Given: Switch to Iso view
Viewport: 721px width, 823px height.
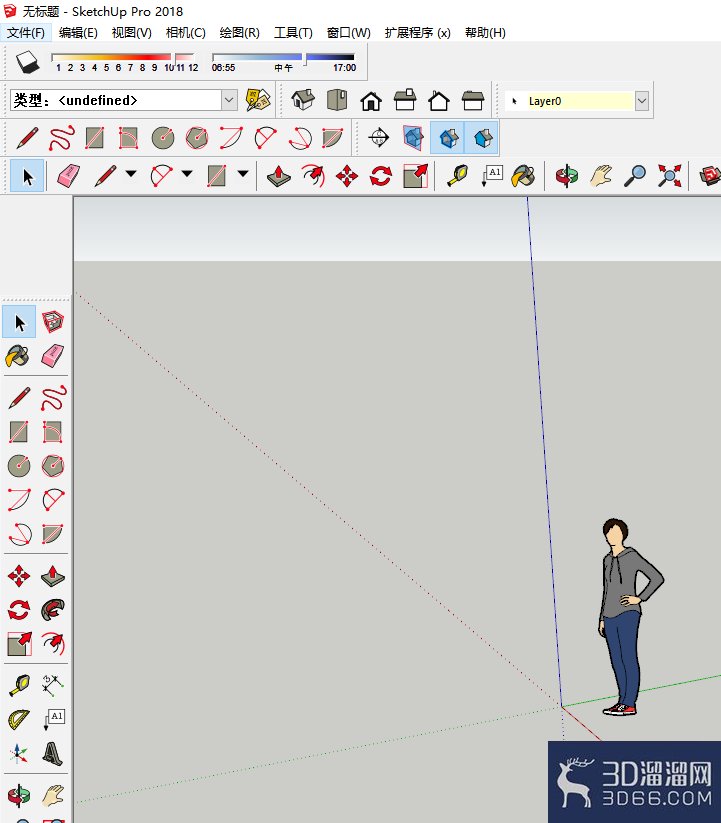Looking at the screenshot, I should pyautogui.click(x=303, y=101).
